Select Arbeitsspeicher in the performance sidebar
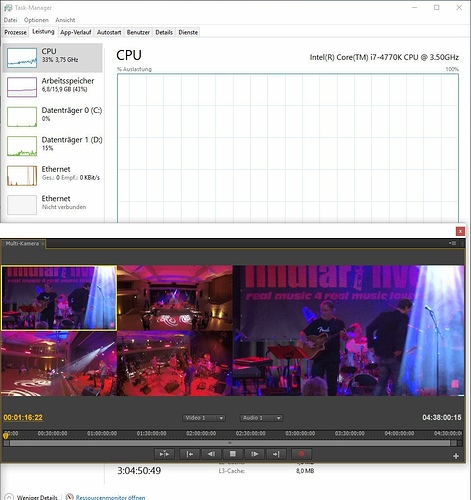This screenshot has height=500, width=471. [53, 87]
